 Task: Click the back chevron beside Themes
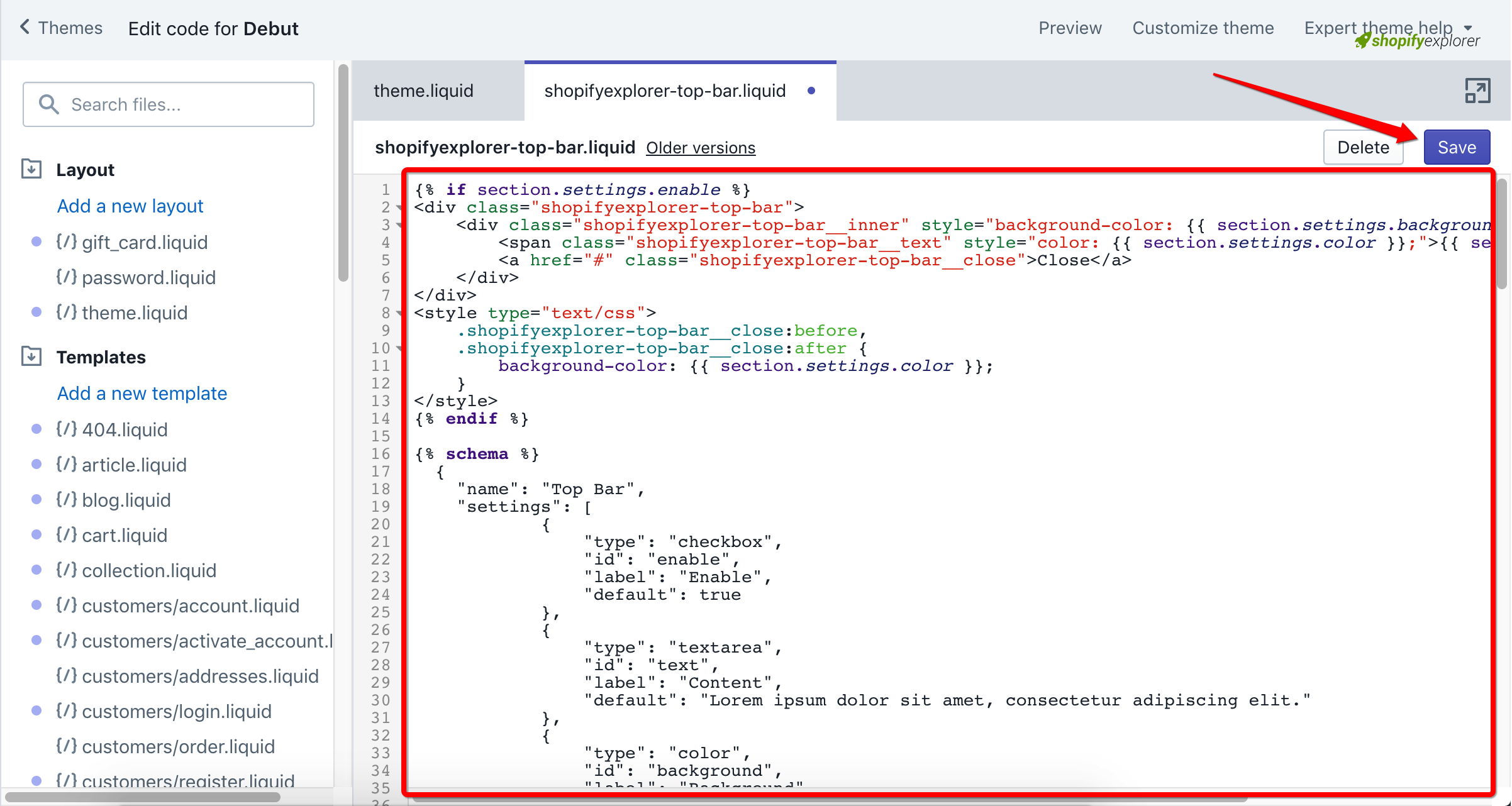25,27
